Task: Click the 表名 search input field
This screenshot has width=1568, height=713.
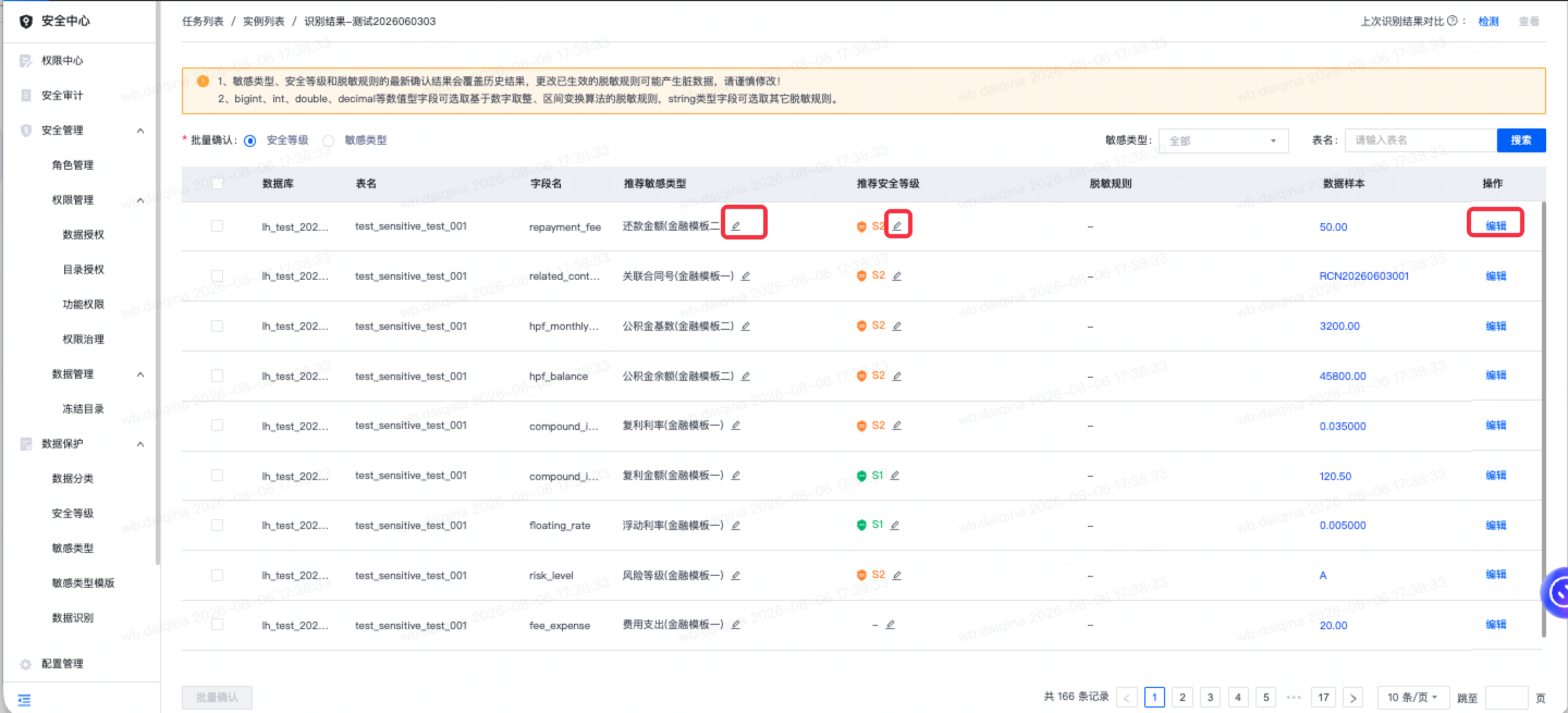Action: pos(1420,140)
